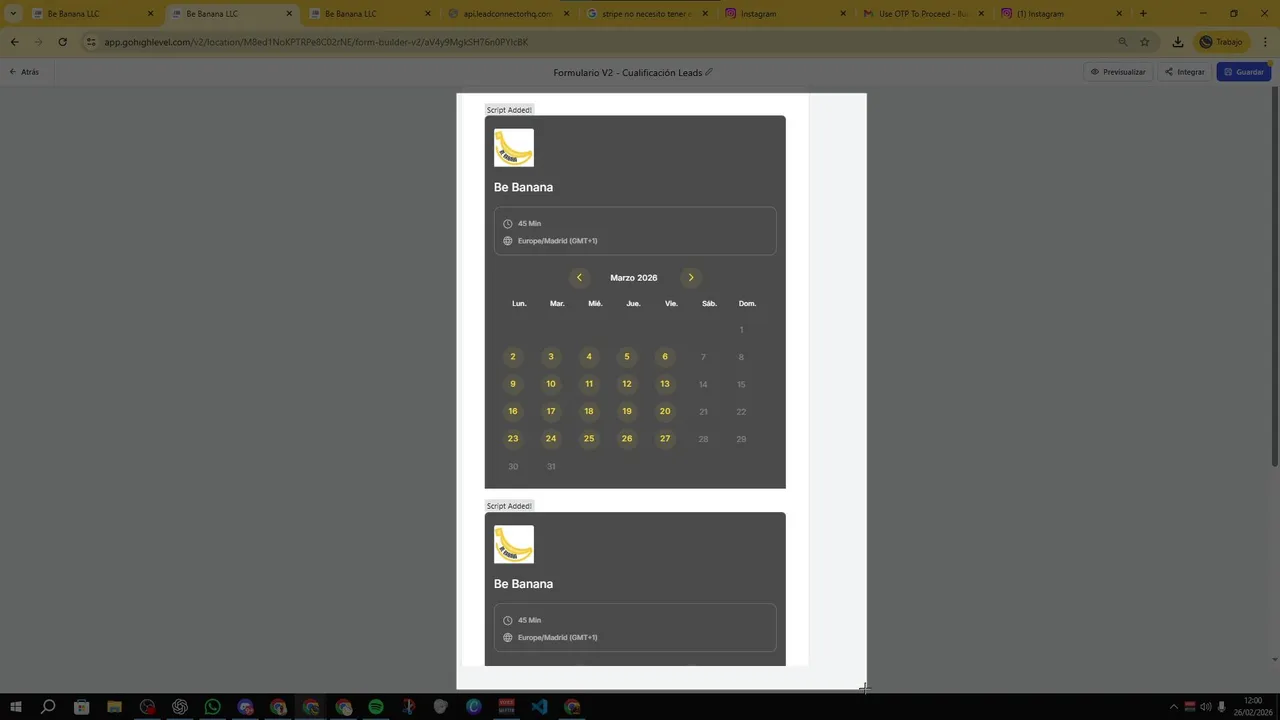Click the second 'Script Added!' label
The width and height of the screenshot is (1280, 720).
(x=509, y=506)
